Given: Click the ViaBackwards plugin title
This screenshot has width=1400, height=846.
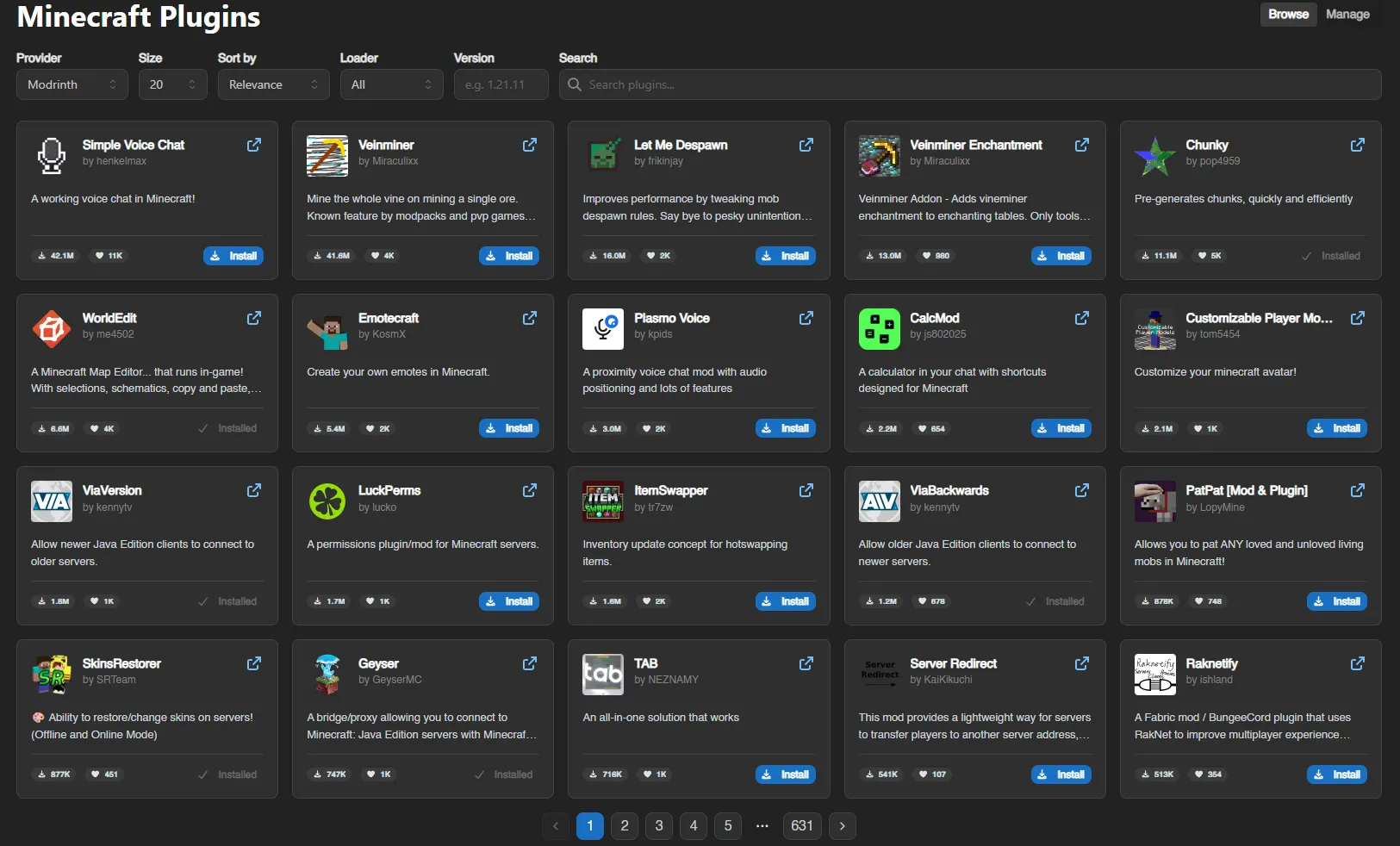Looking at the screenshot, I should click(949, 490).
